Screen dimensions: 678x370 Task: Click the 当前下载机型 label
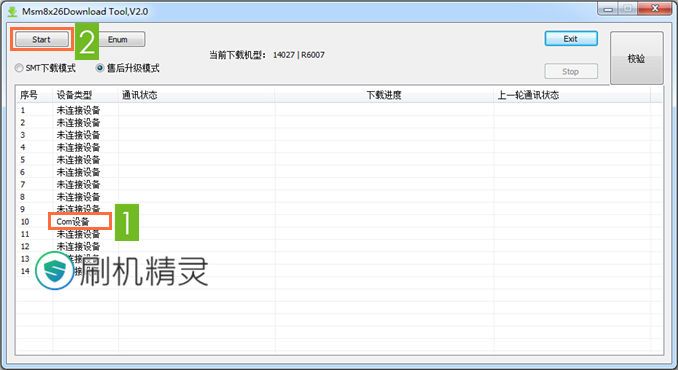click(238, 55)
